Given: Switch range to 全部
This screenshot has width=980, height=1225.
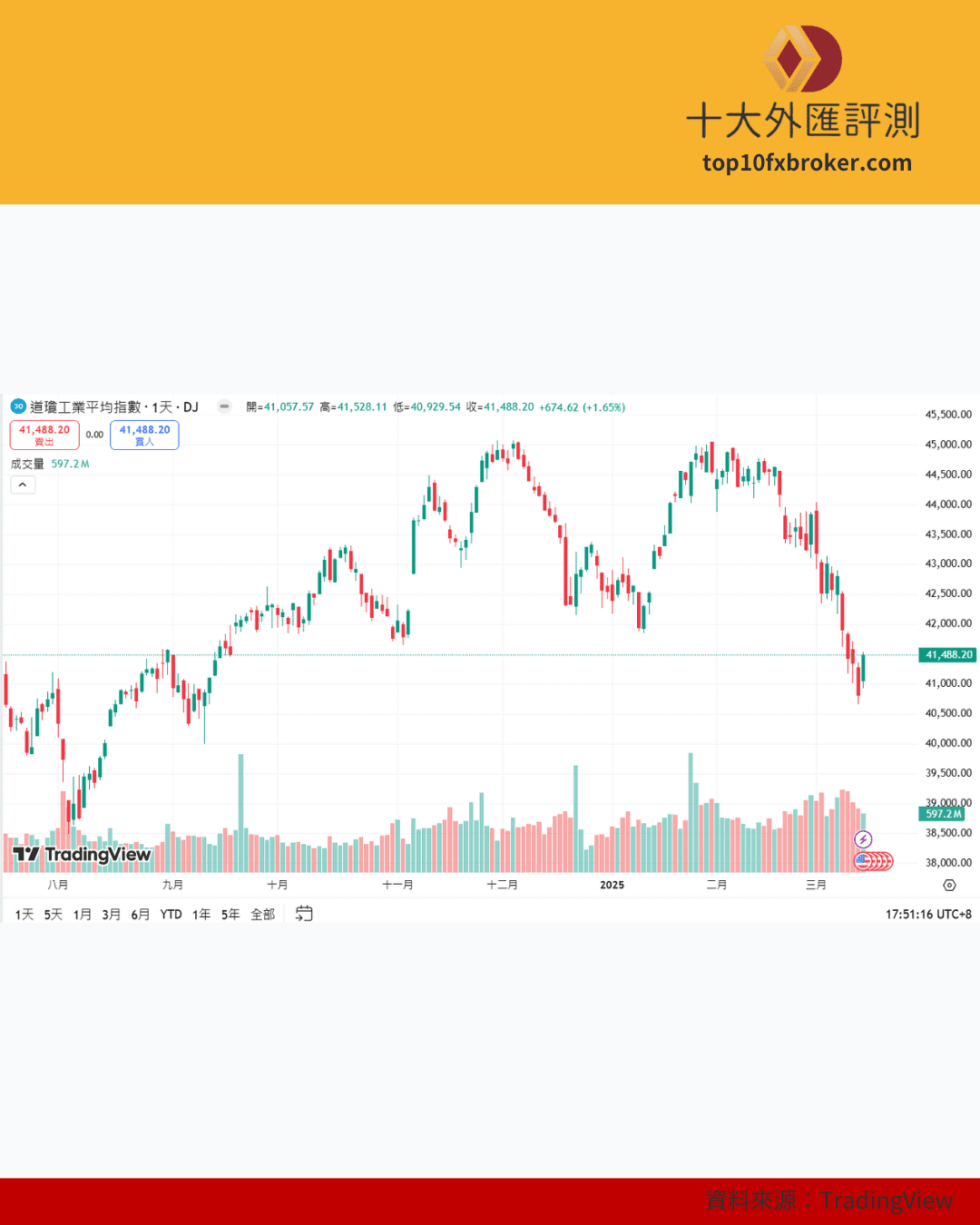Looking at the screenshot, I should point(263,915).
